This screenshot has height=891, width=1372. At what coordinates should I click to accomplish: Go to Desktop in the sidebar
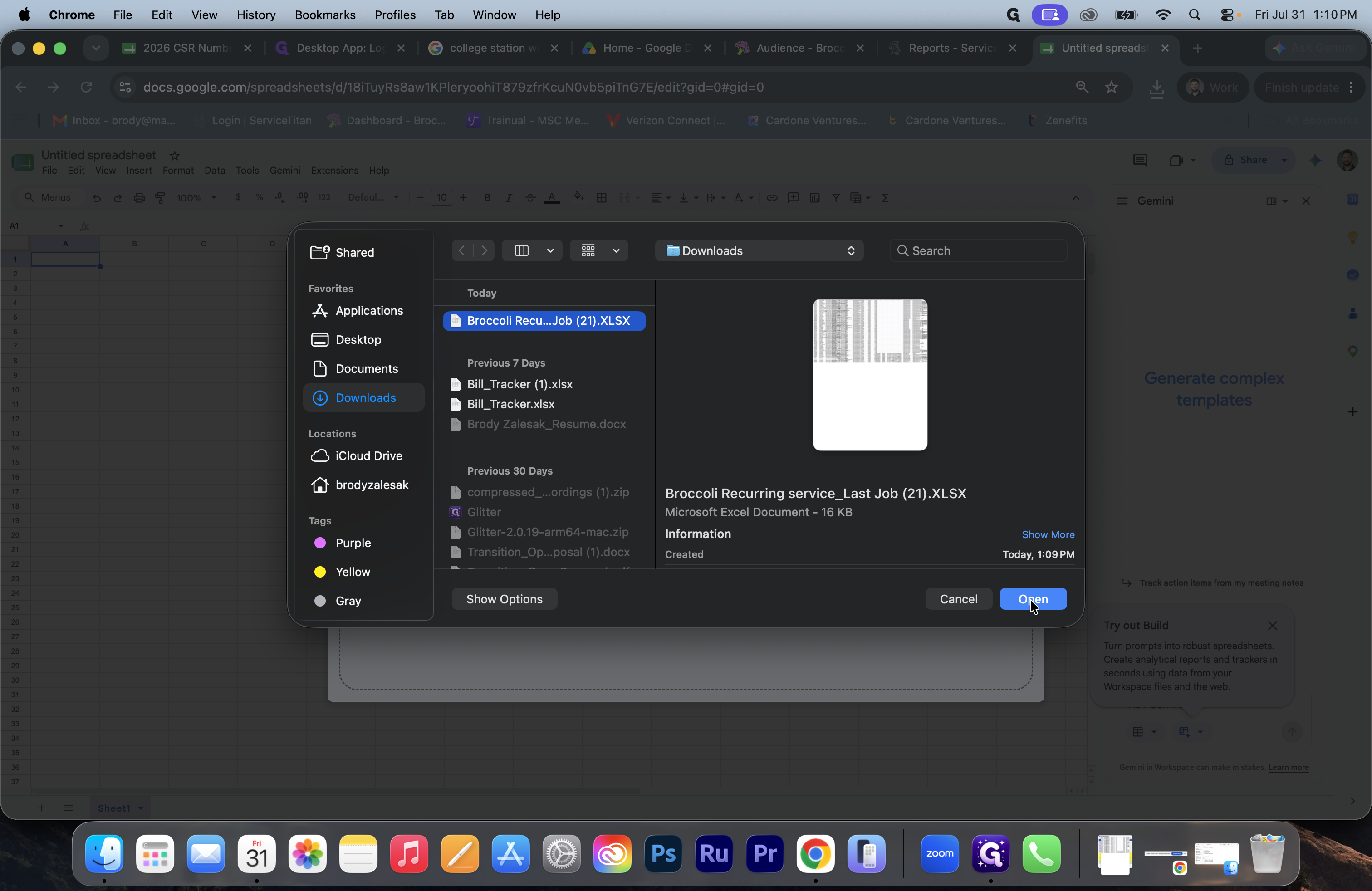coord(364,339)
